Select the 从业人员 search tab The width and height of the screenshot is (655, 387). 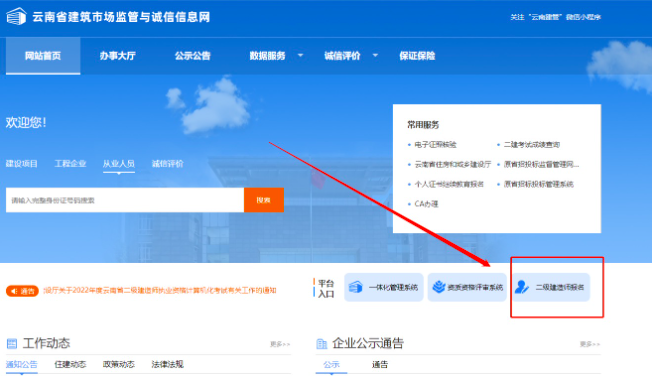[x=119, y=163]
